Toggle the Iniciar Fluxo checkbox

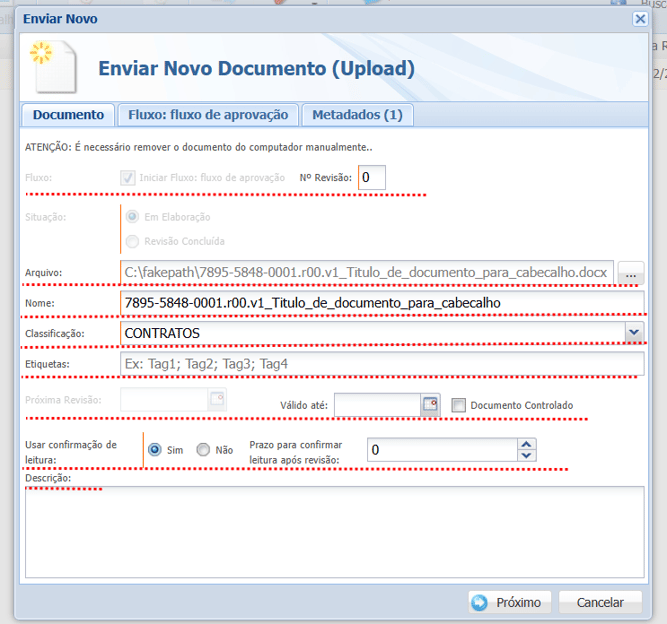128,178
